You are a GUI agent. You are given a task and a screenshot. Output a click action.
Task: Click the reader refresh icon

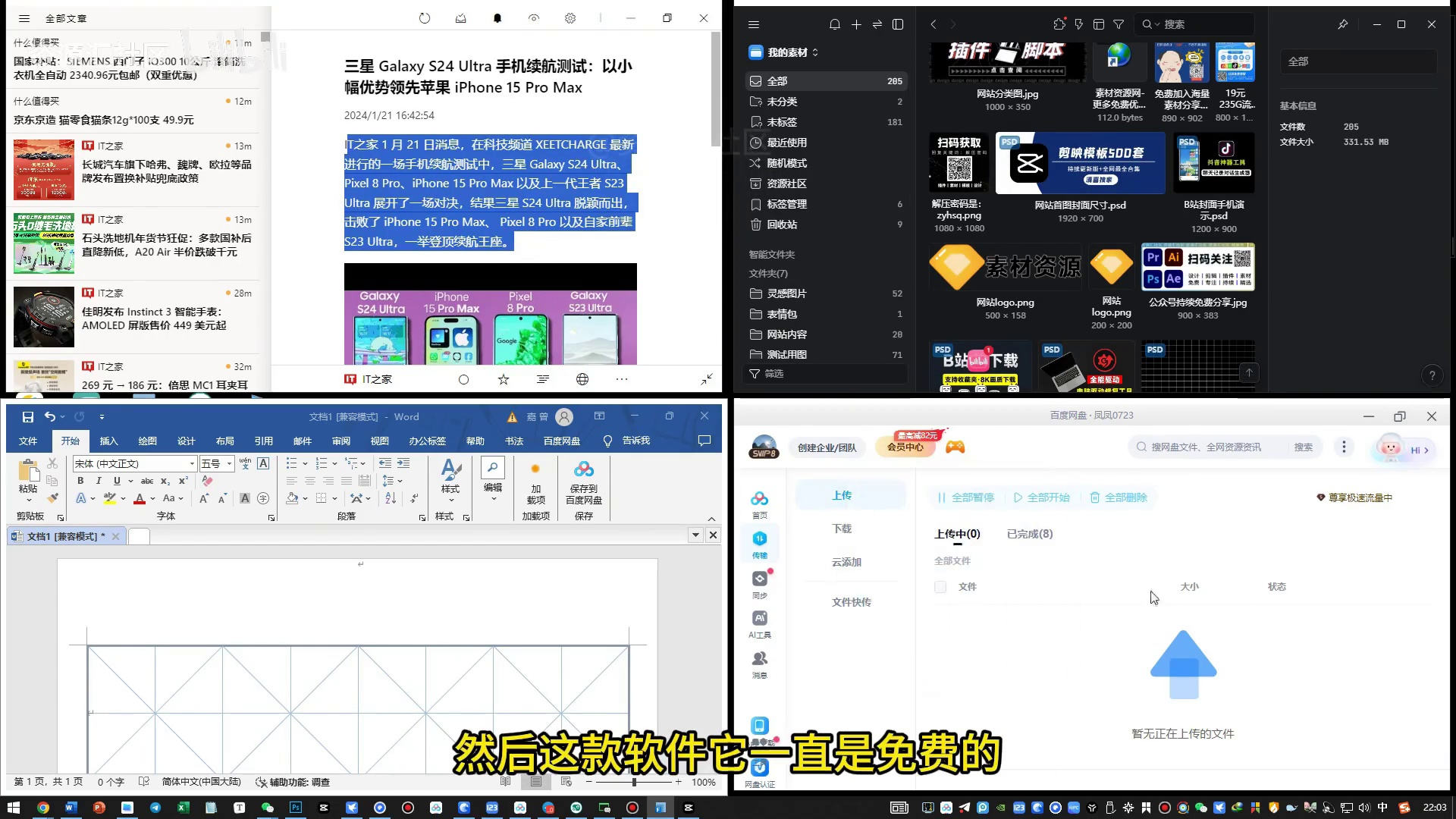click(425, 18)
